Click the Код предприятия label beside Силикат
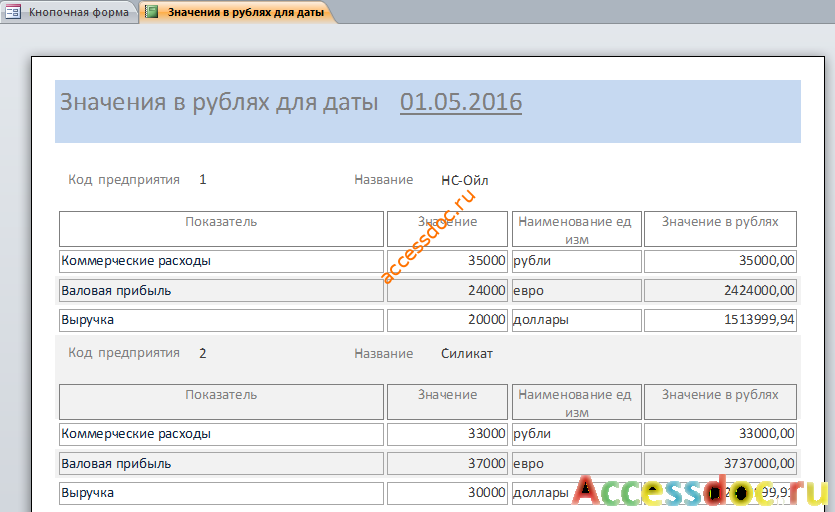The image size is (835, 512). pyautogui.click(x=124, y=353)
